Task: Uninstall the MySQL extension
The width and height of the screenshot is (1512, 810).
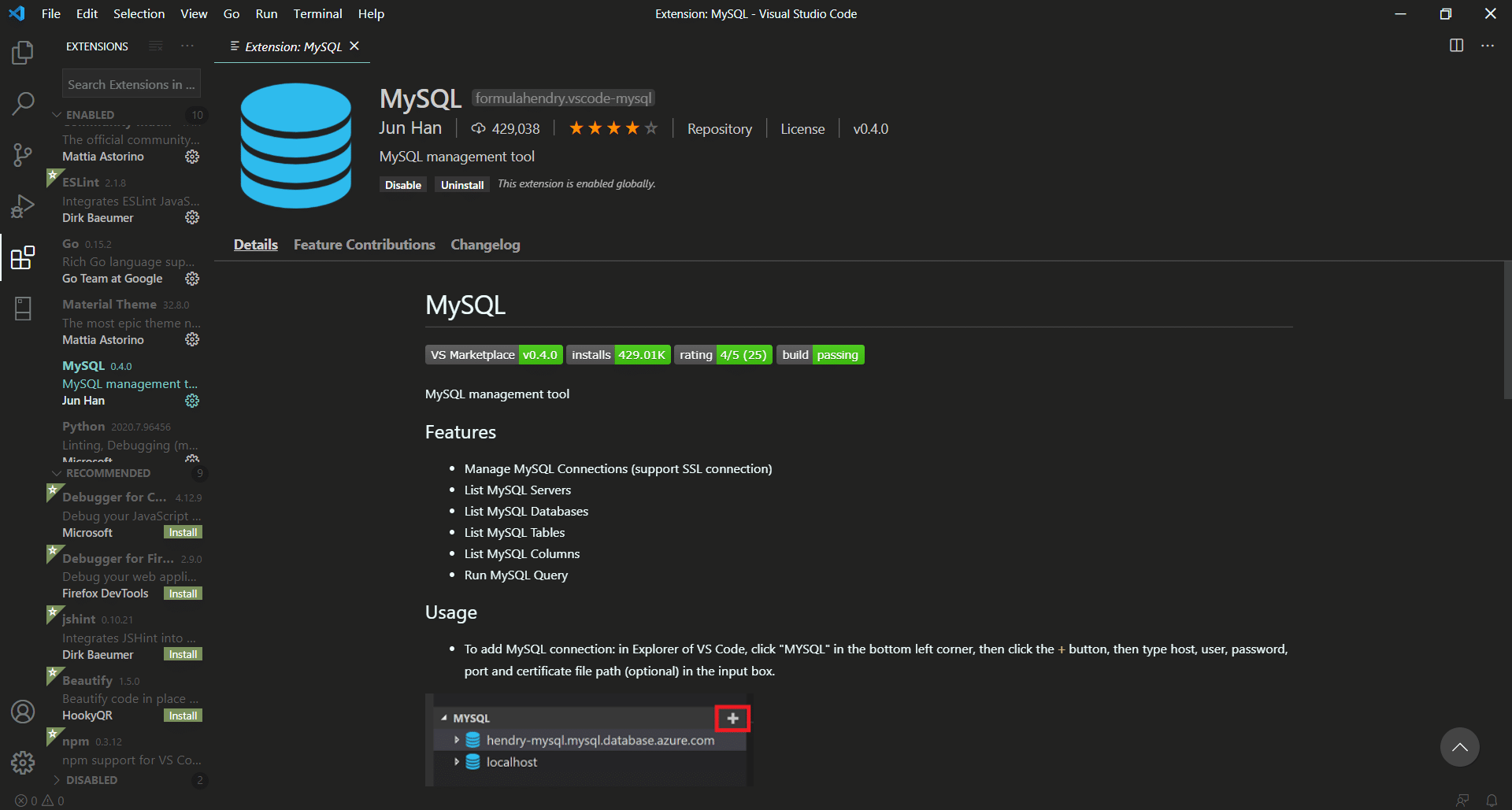Action: (x=462, y=185)
